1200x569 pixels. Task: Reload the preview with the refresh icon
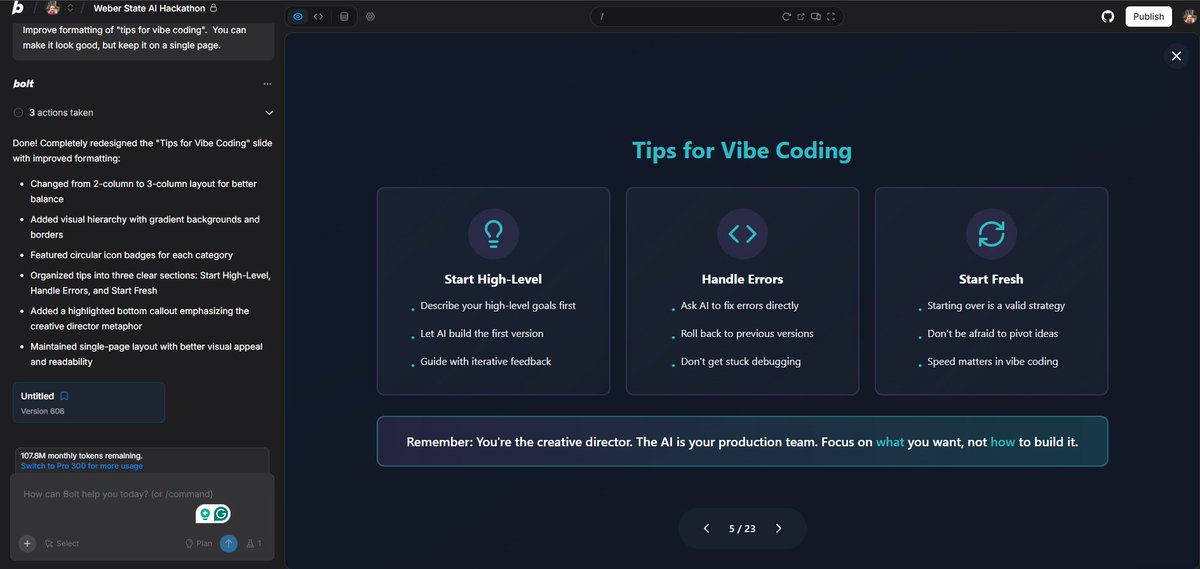pyautogui.click(x=787, y=16)
